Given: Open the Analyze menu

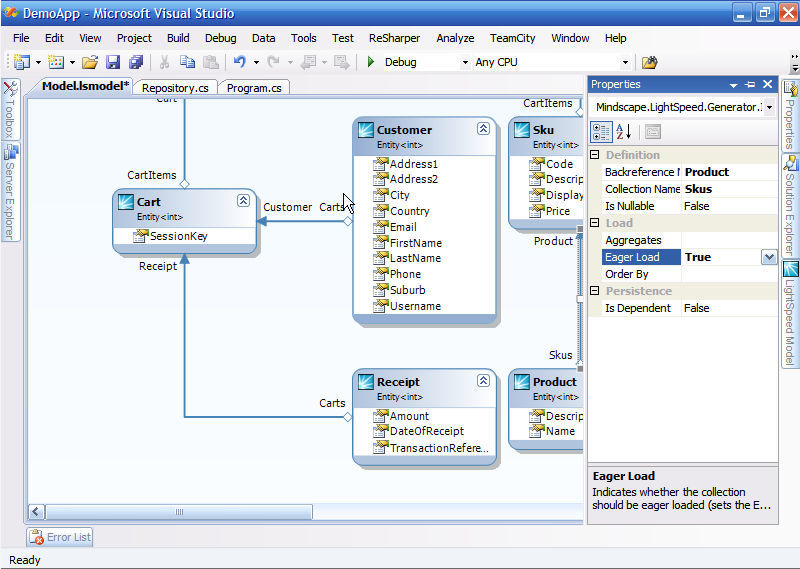Looking at the screenshot, I should pyautogui.click(x=455, y=38).
